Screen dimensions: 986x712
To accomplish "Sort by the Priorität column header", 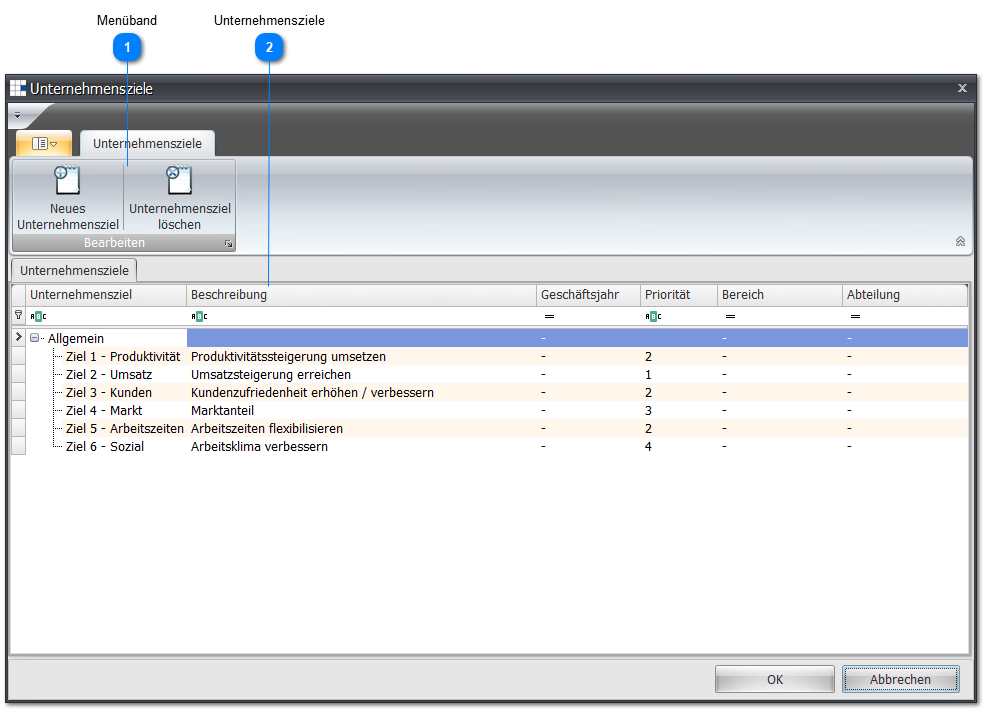I will tap(679, 295).
